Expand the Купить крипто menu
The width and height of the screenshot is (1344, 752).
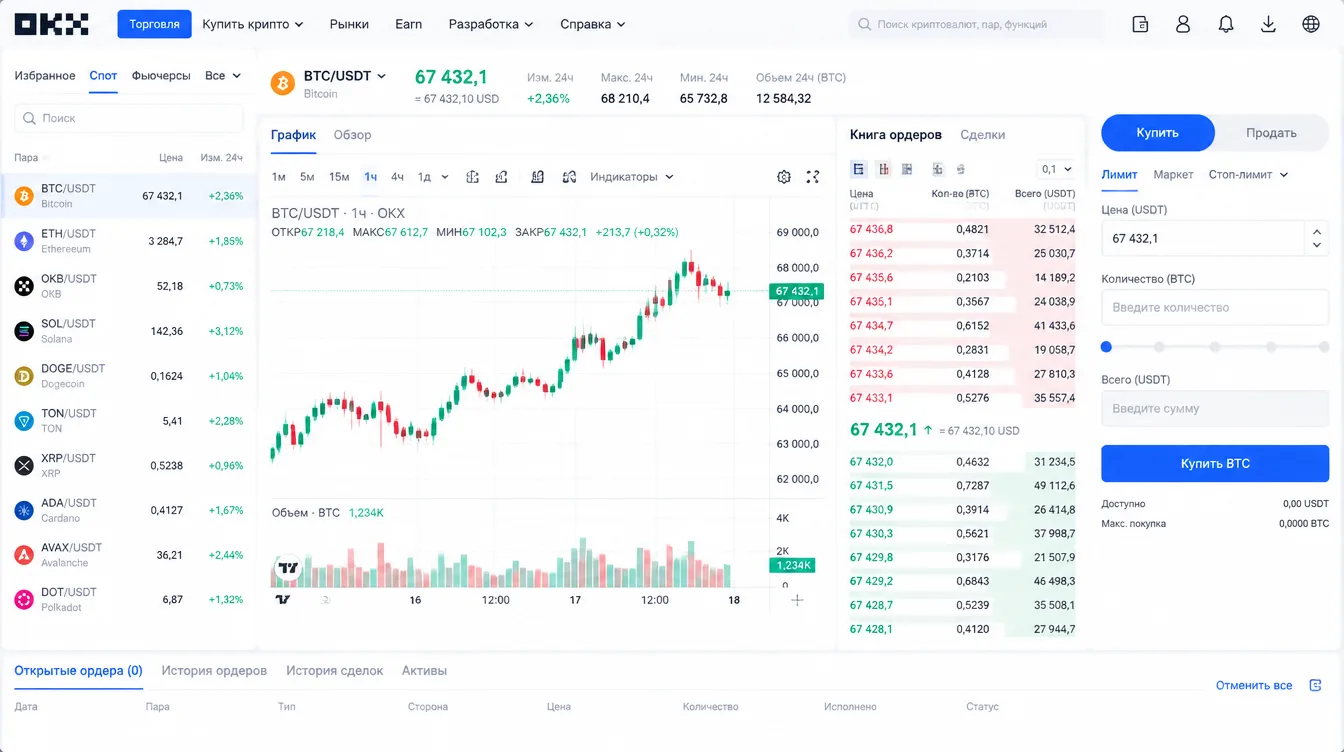(x=253, y=24)
